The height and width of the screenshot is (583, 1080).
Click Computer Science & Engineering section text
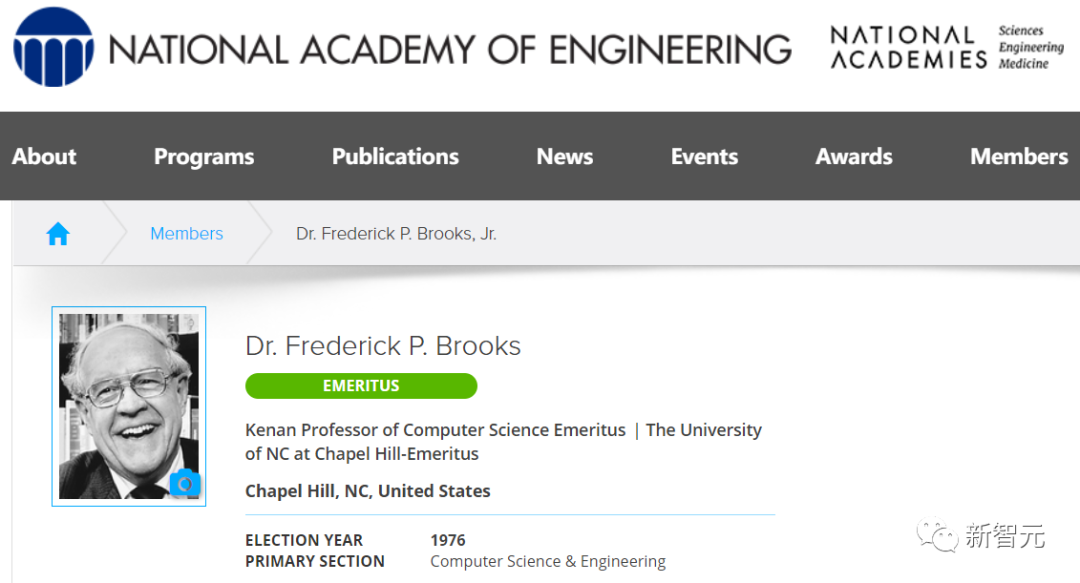coord(547,561)
